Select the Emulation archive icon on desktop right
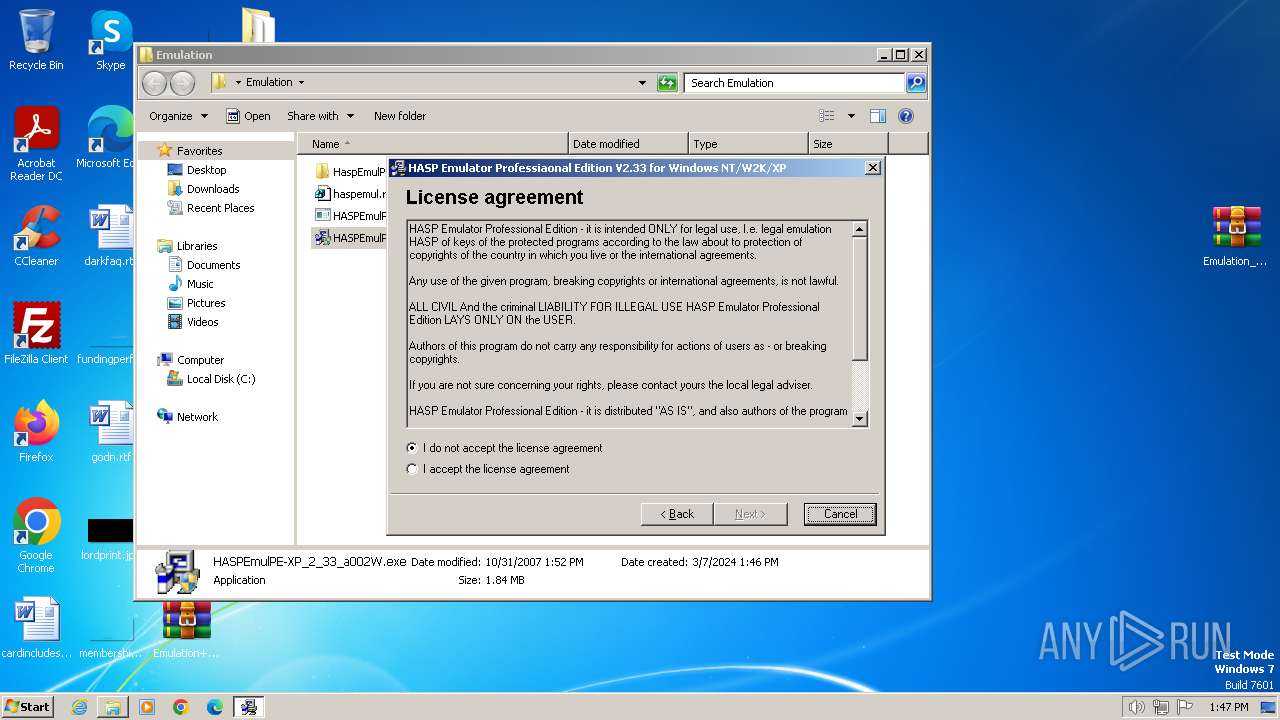Image resolution: width=1280 pixels, height=720 pixels. [x=1235, y=236]
